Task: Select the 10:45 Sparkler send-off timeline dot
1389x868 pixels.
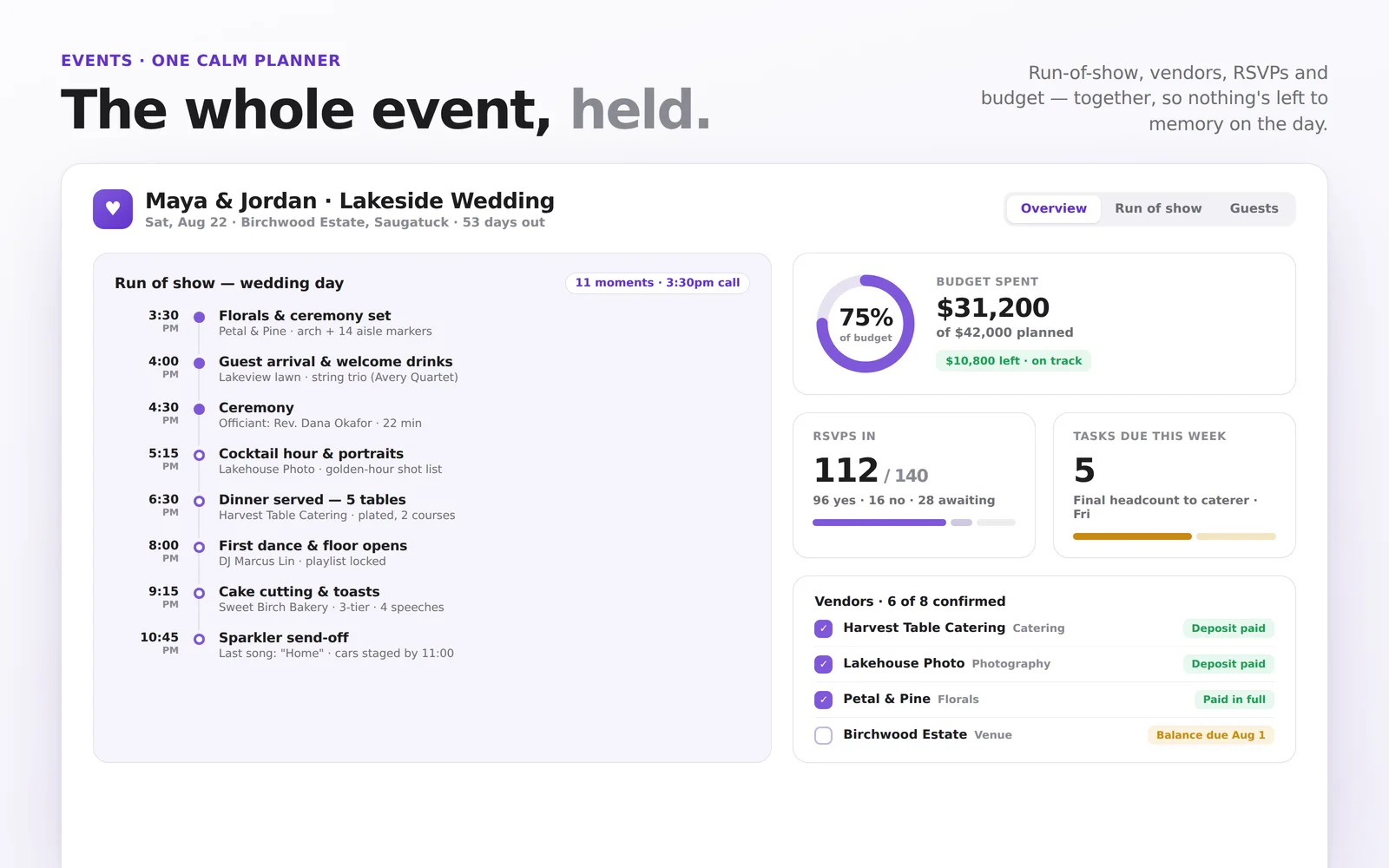Action: click(199, 639)
